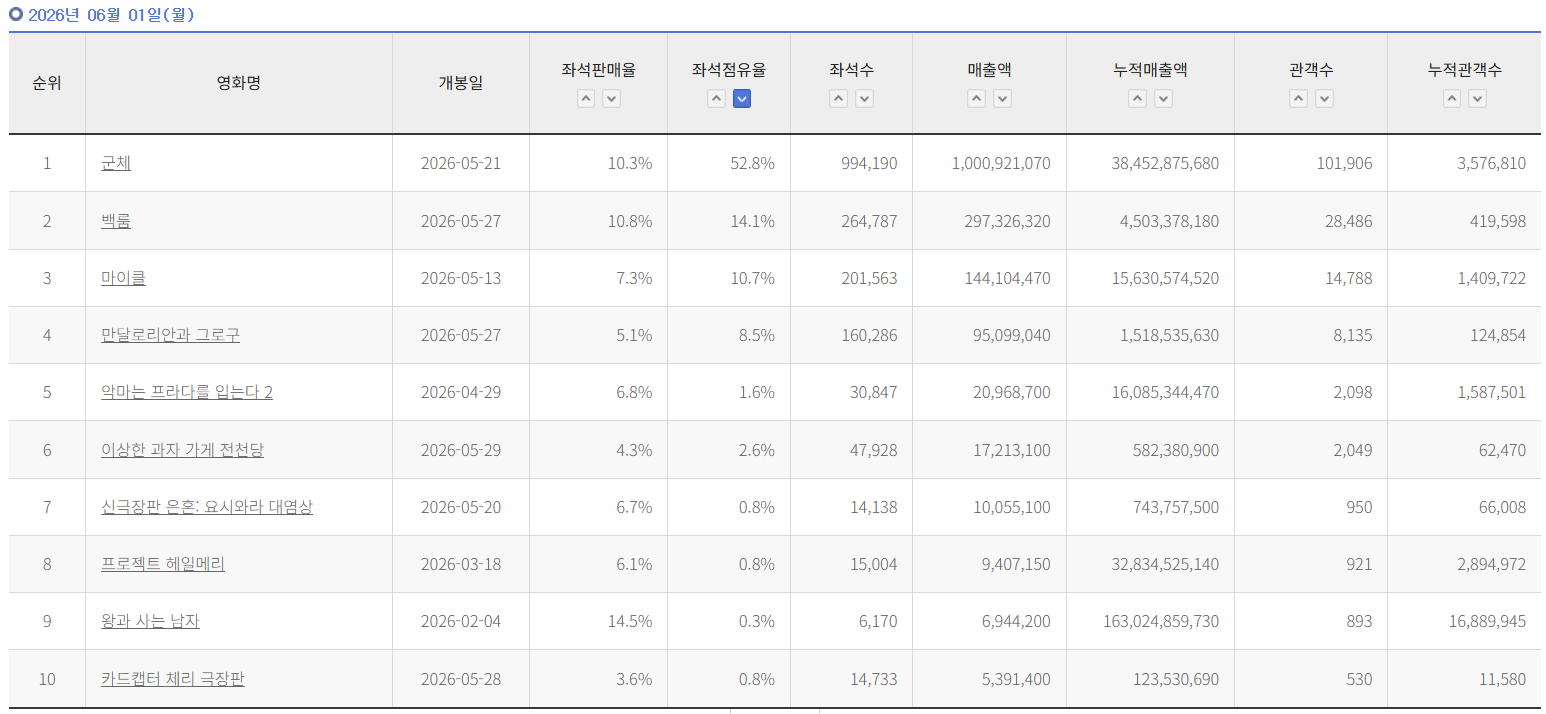Click active 좌석점유율 descending sort arrow

pos(742,99)
